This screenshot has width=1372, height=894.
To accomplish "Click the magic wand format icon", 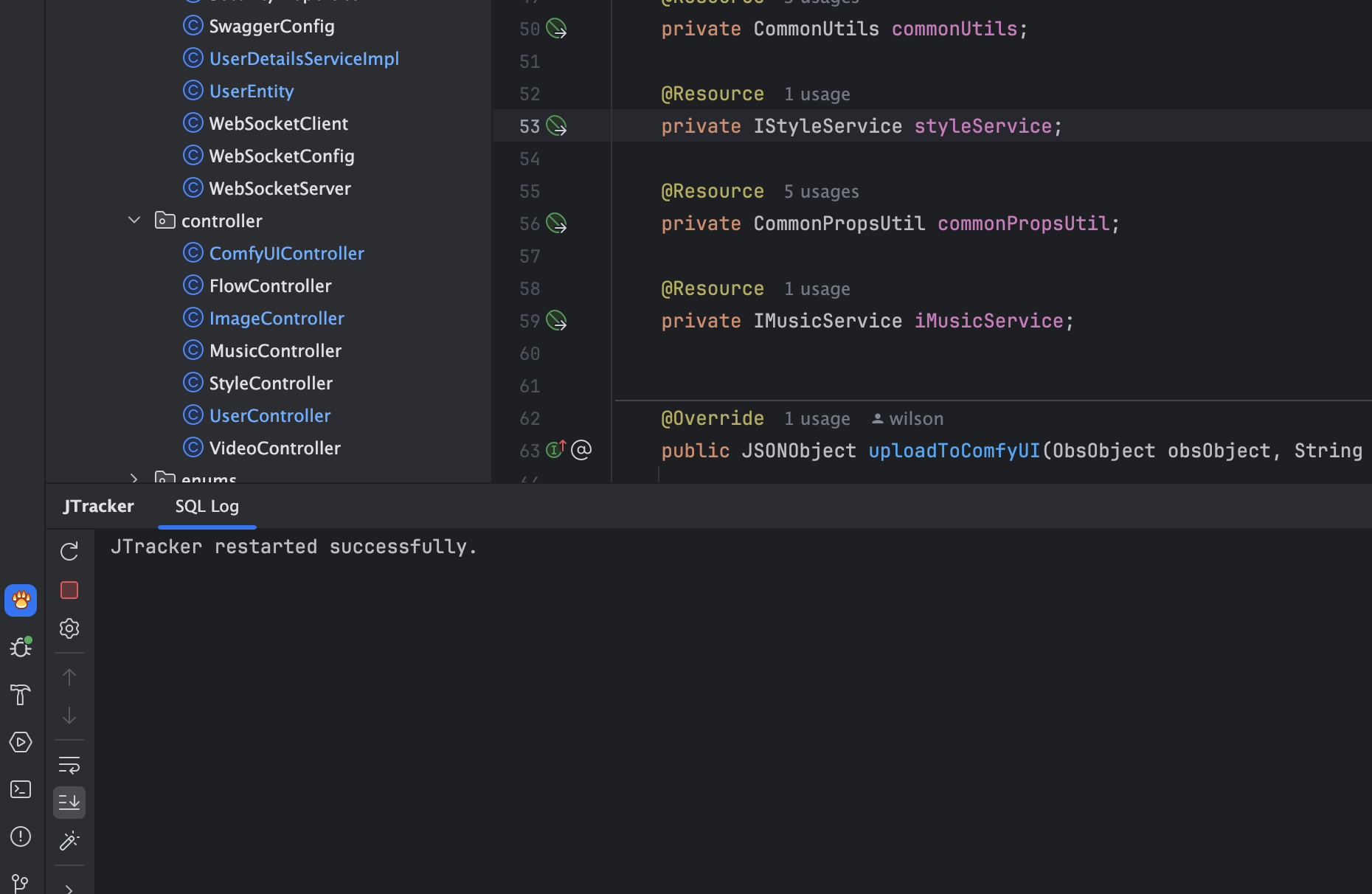I will (x=69, y=841).
